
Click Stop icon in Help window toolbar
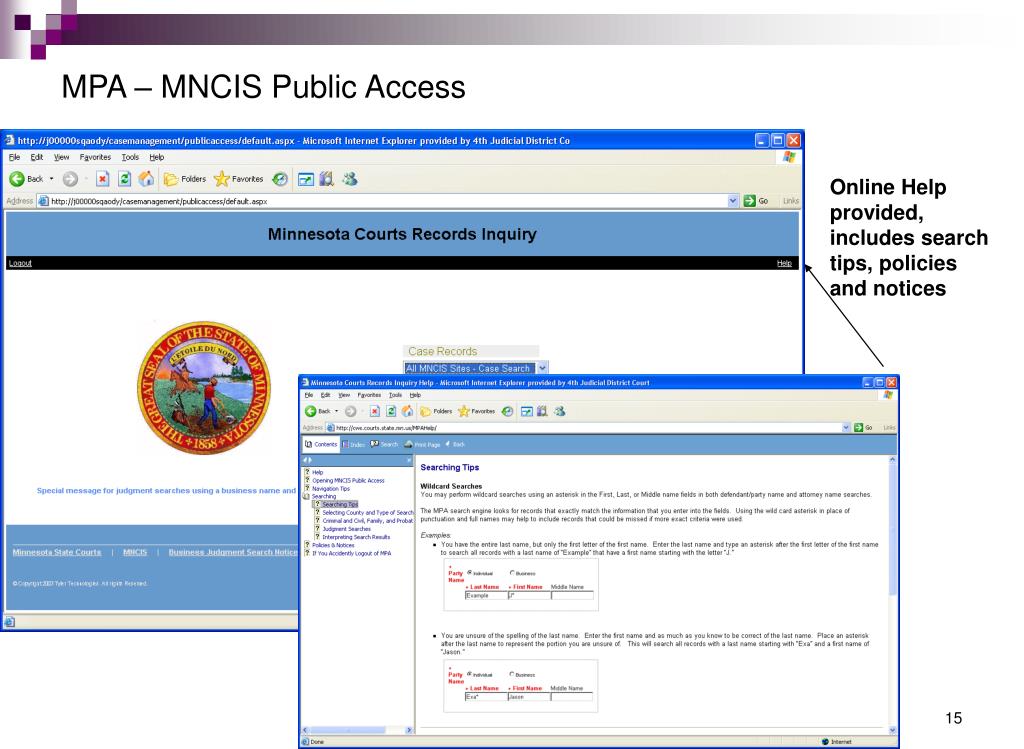374,411
